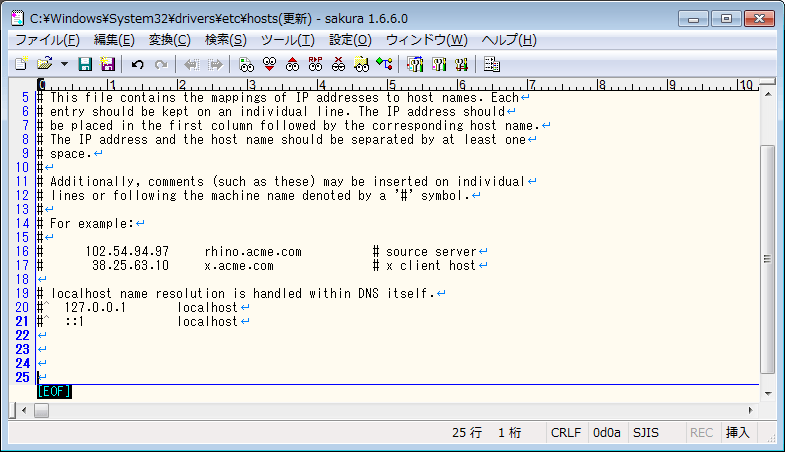
Task: Open type settings list icon
Action: click(x=415, y=64)
